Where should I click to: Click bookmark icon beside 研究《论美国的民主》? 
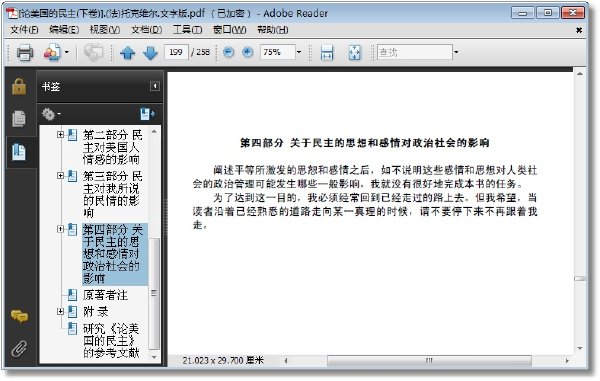click(x=72, y=329)
